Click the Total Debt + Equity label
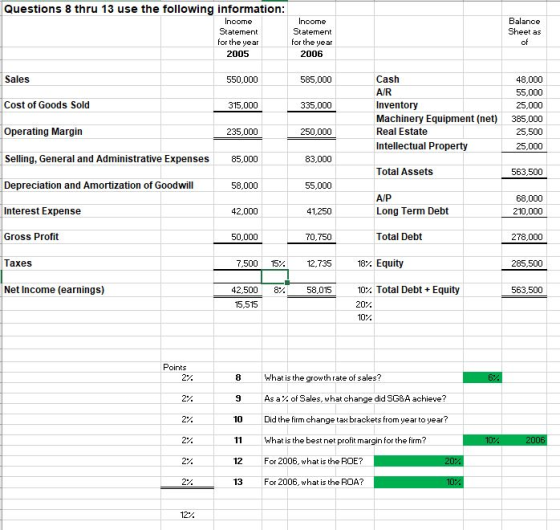560x530 pixels. tap(418, 290)
